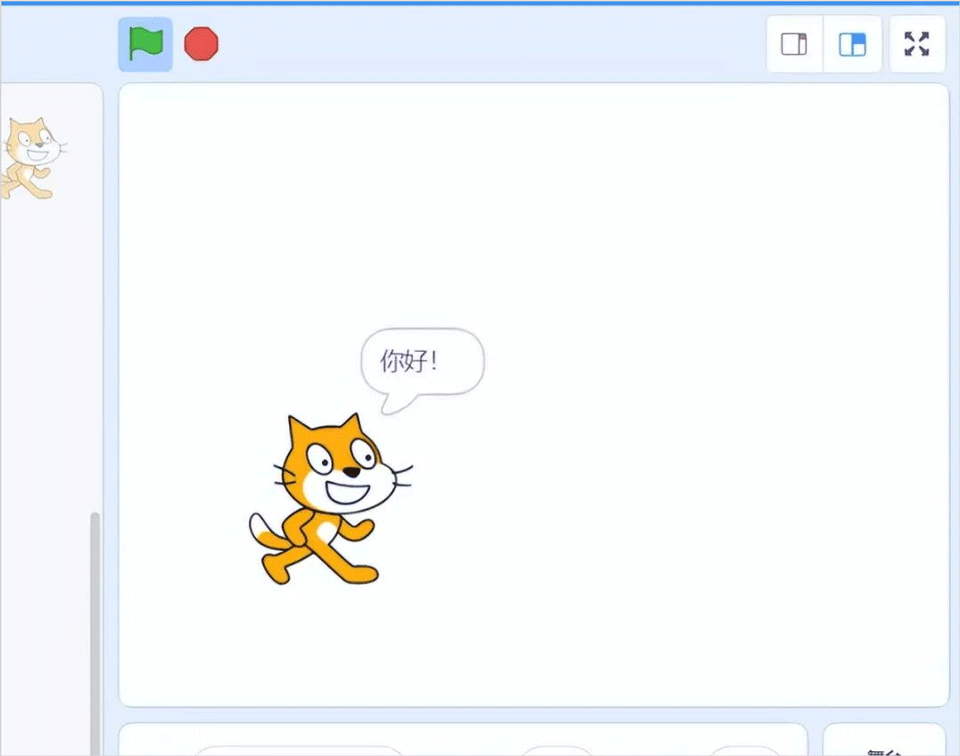Click the sprite info panel beneath the stage

click(460, 738)
